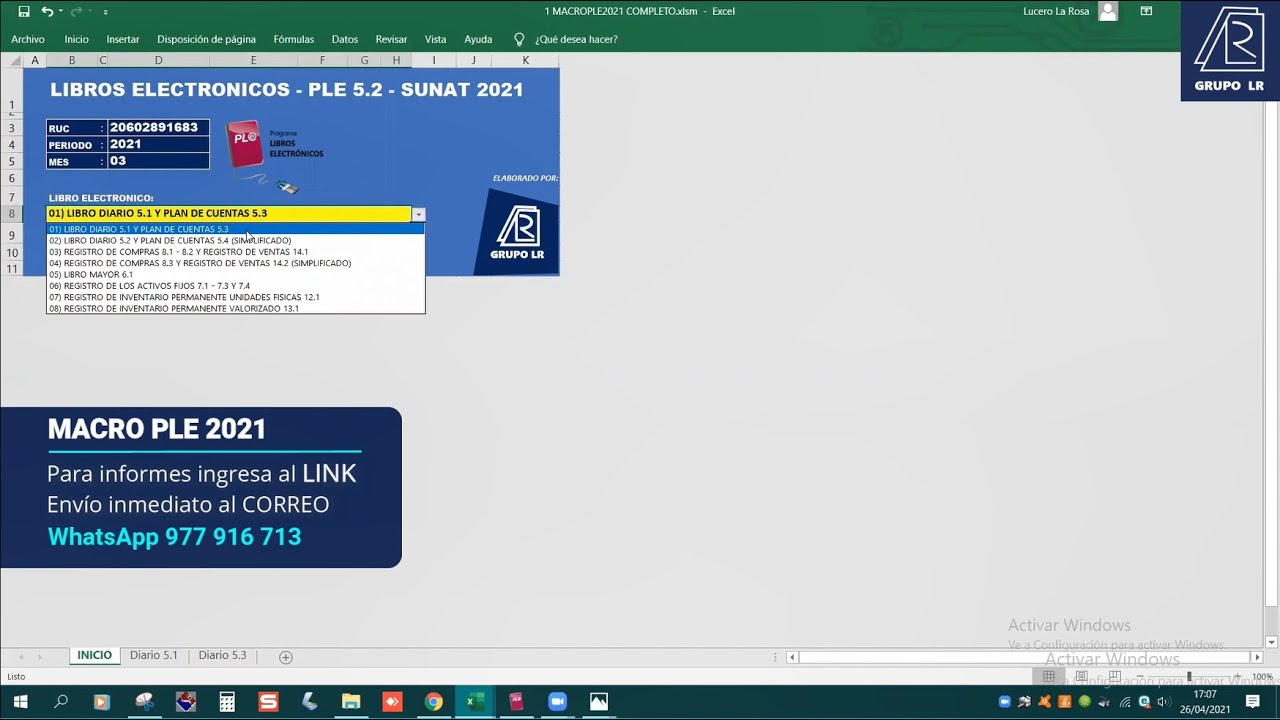Select '05) LIBRO MAYOR 6.1' option
Screen dimensions: 1280x720
236,274
